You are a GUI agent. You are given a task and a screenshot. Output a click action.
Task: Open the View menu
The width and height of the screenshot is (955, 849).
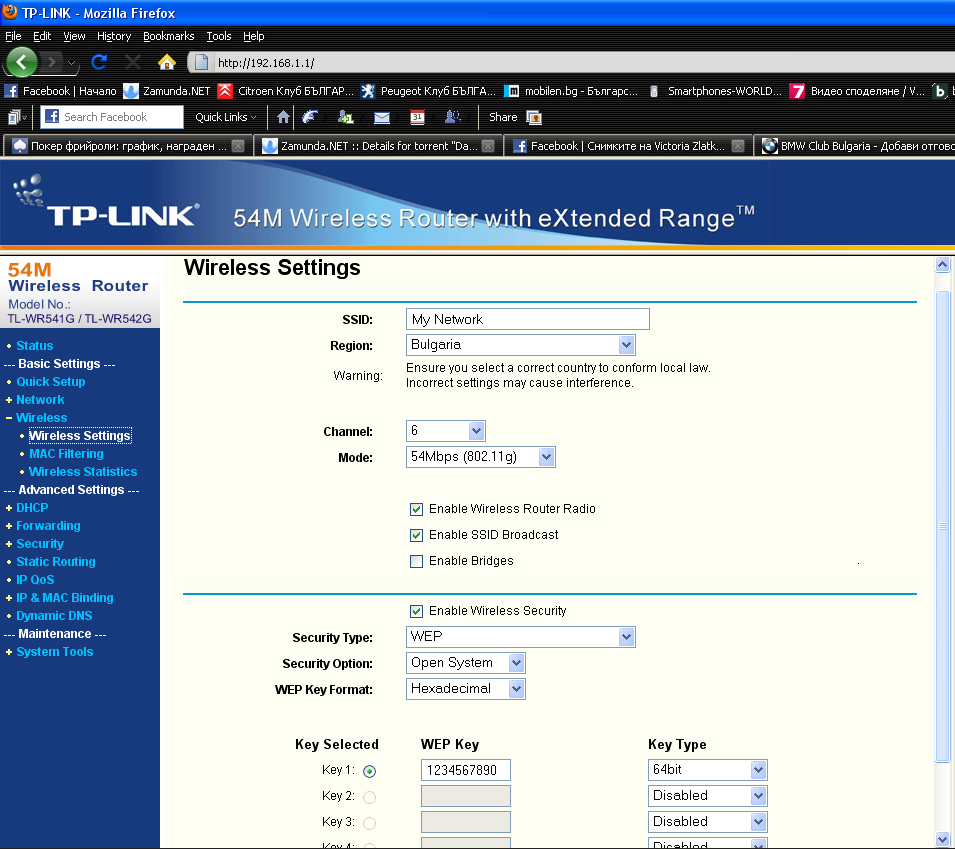(74, 36)
